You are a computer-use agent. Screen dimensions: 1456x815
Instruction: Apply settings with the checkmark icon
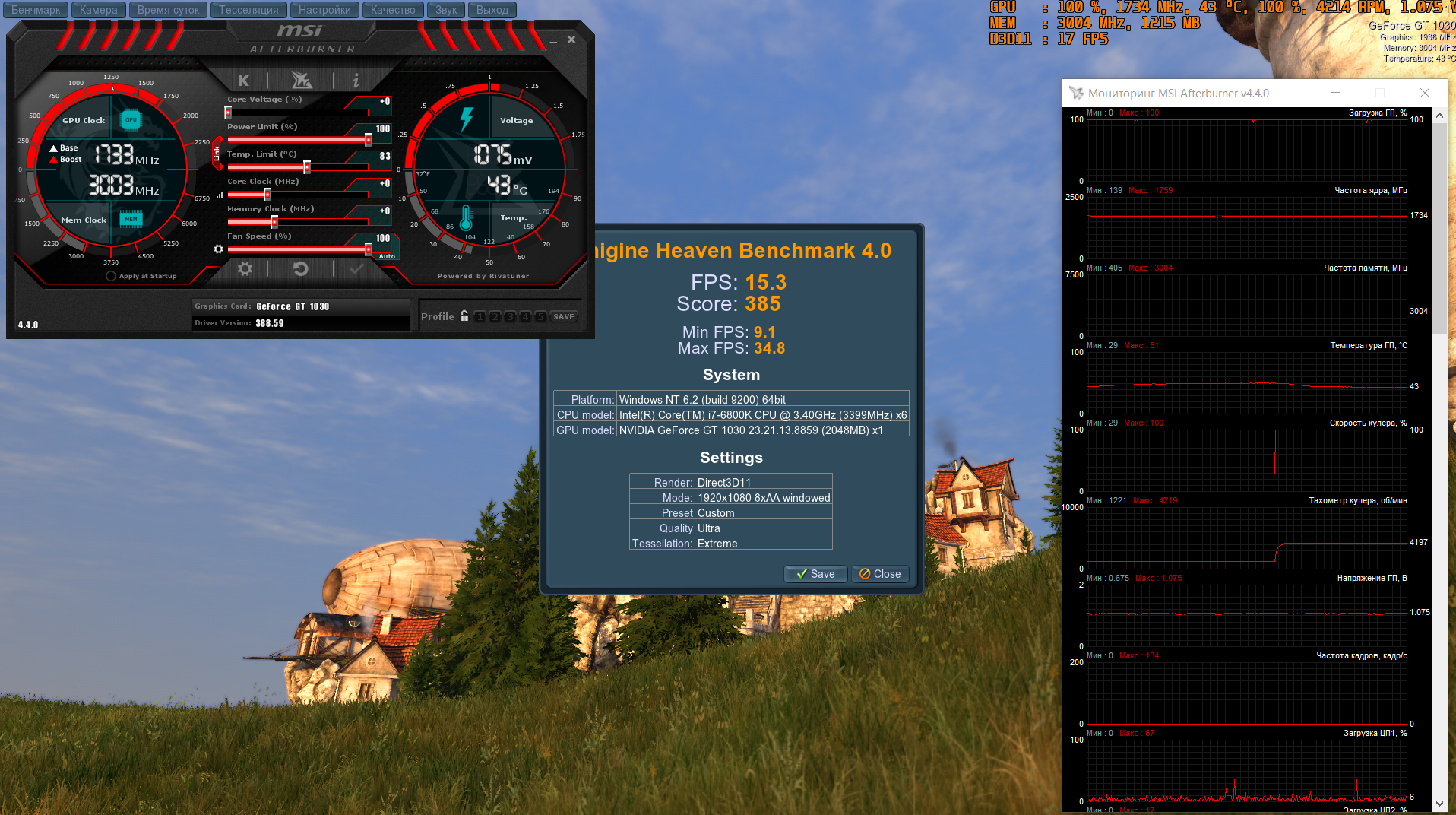click(x=356, y=268)
